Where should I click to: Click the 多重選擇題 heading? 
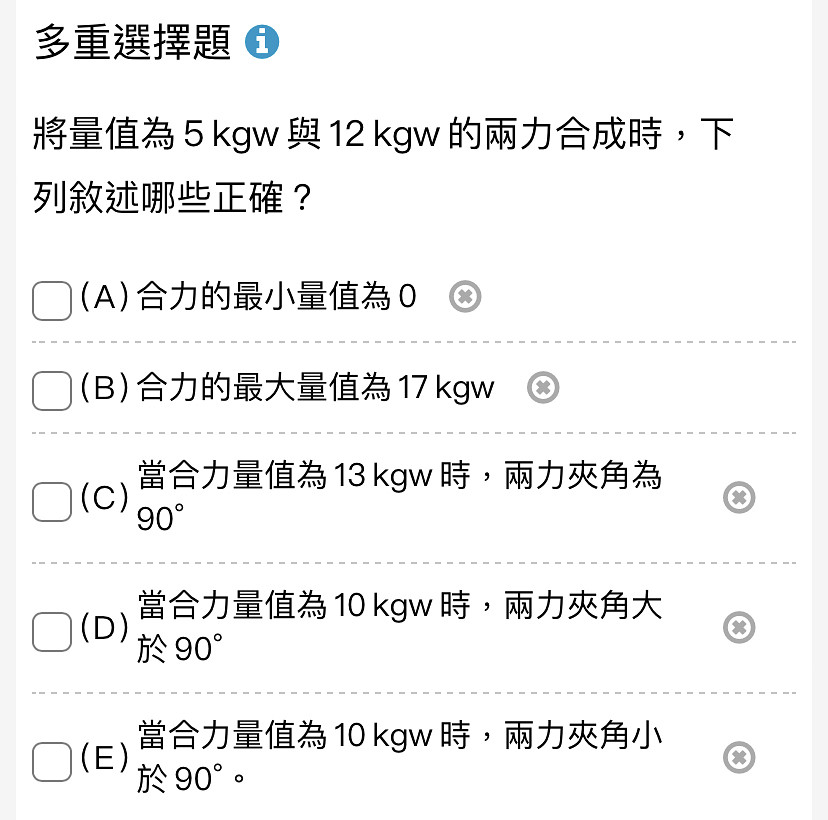pyautogui.click(x=133, y=42)
